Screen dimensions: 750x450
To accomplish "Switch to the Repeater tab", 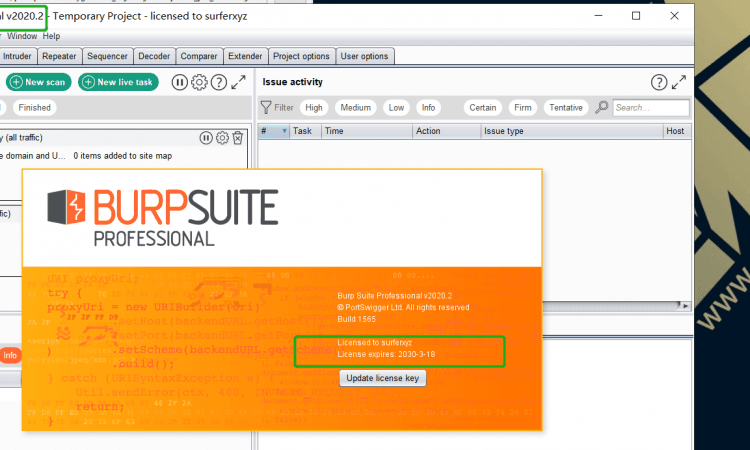I will coord(59,56).
